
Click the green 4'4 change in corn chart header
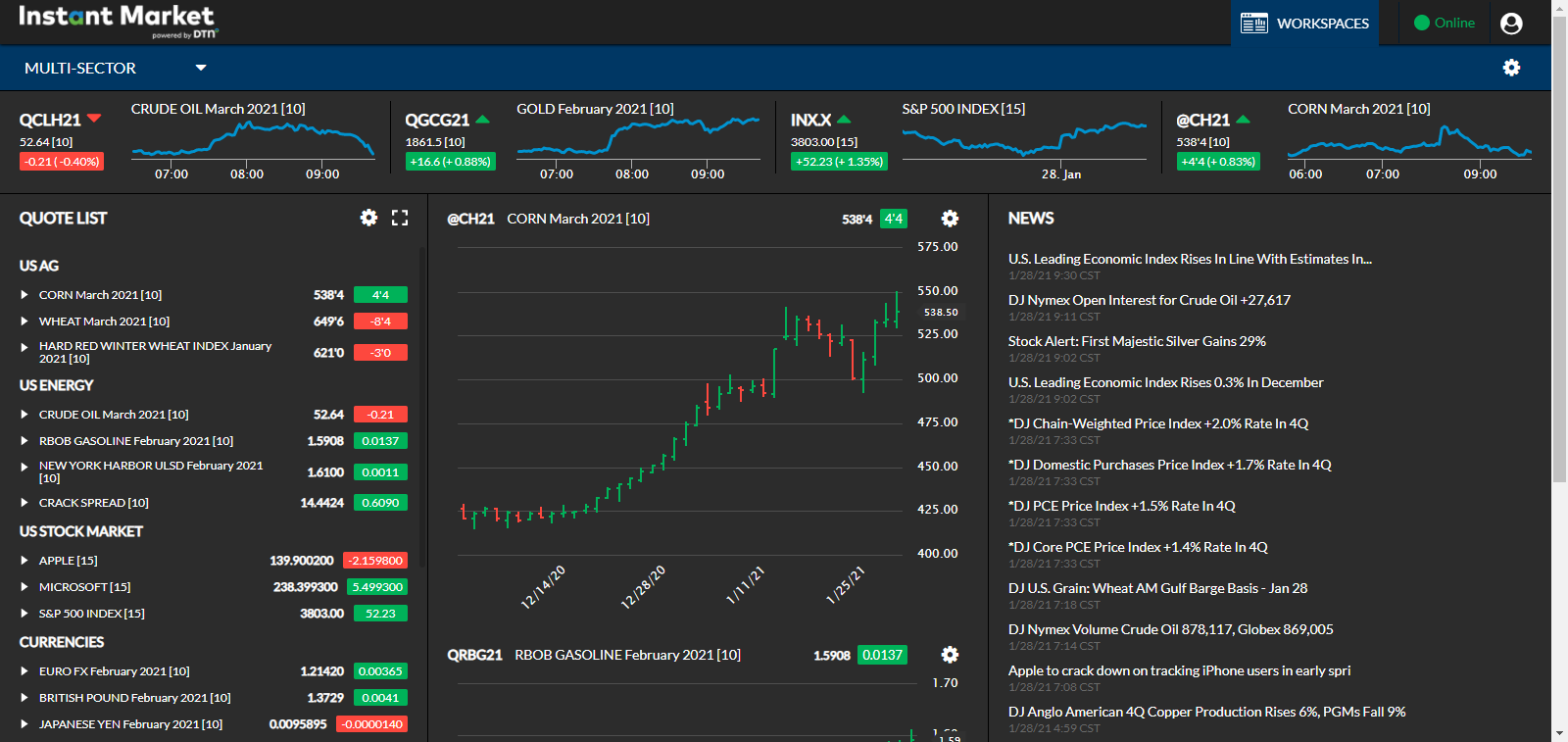click(893, 219)
